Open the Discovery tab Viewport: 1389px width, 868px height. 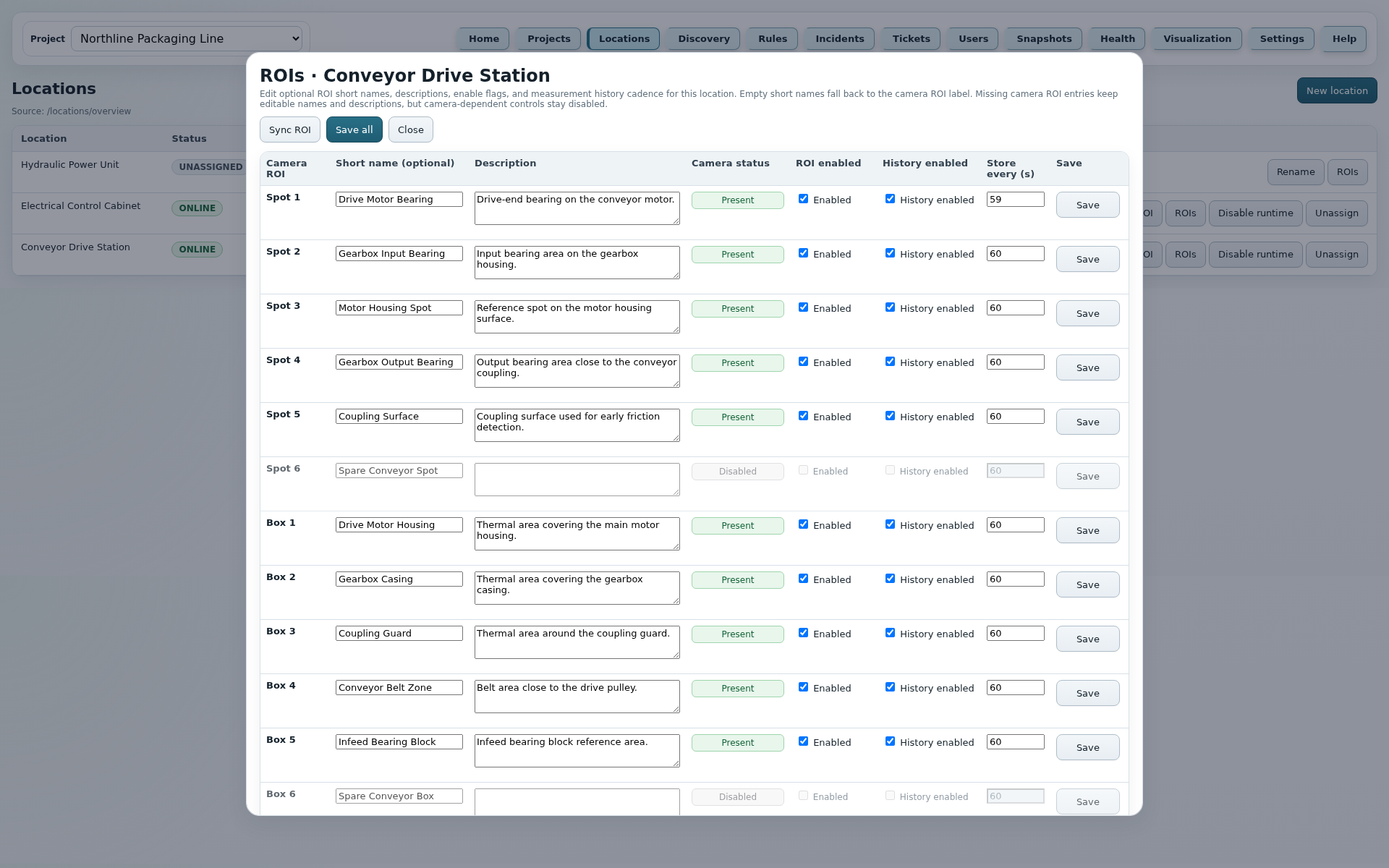coord(703,38)
